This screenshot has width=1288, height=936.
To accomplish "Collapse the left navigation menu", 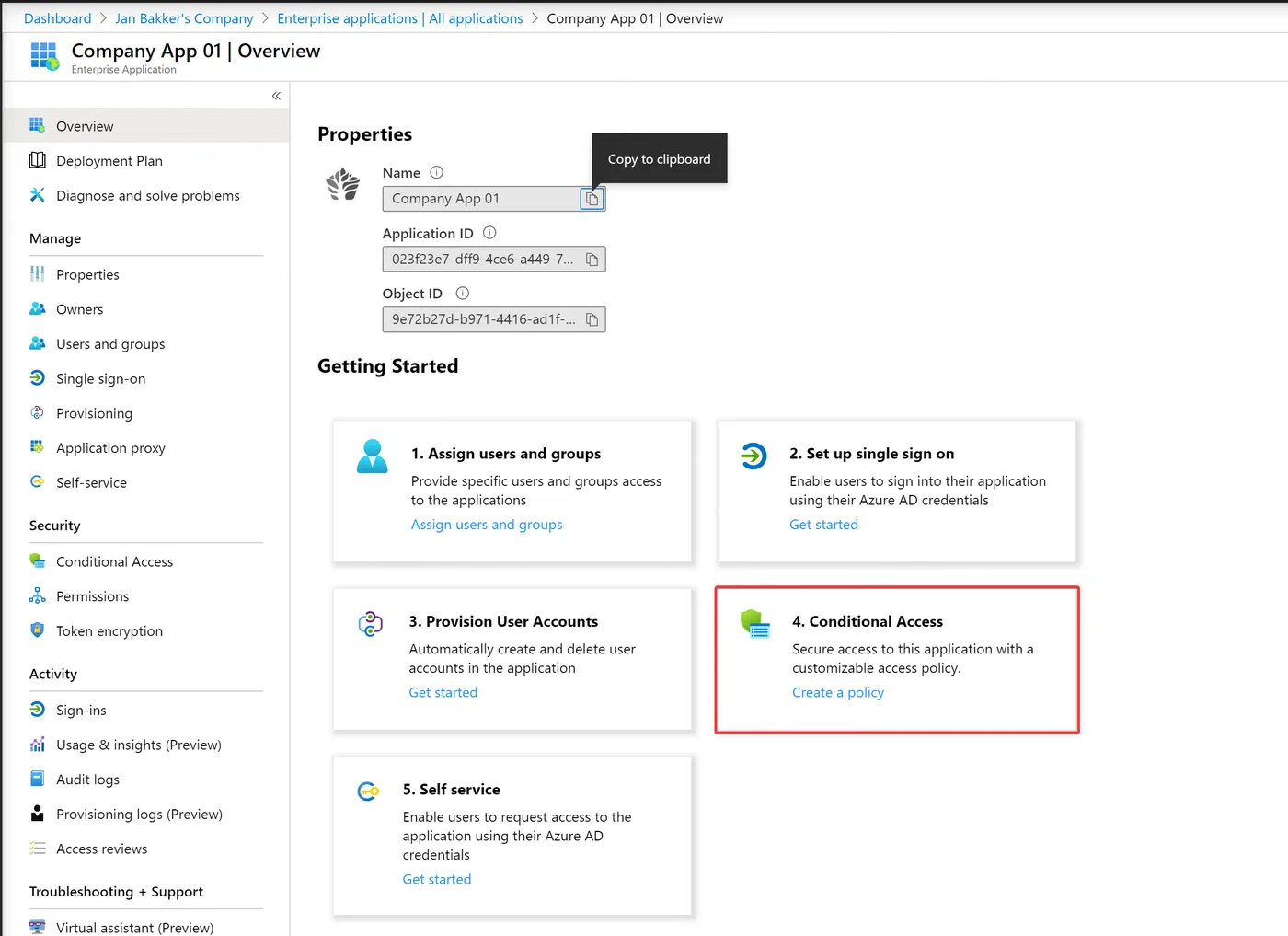I will (276, 96).
